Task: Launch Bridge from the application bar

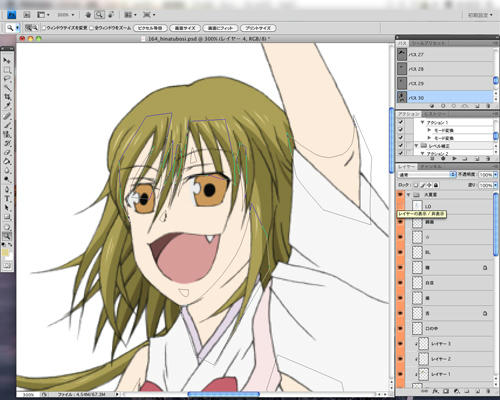Action: (x=27, y=15)
